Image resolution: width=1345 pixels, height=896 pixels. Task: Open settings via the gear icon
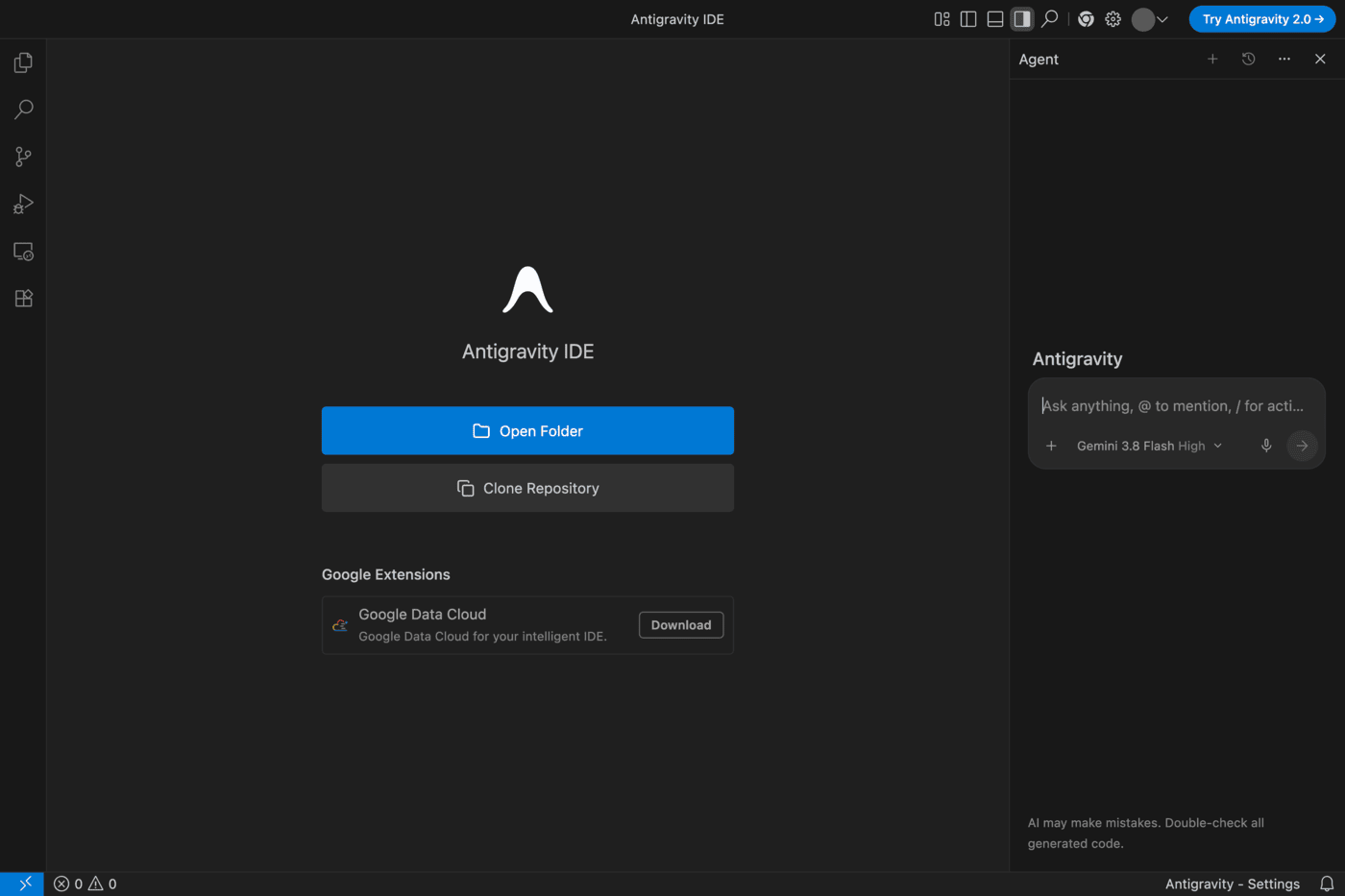click(1113, 19)
